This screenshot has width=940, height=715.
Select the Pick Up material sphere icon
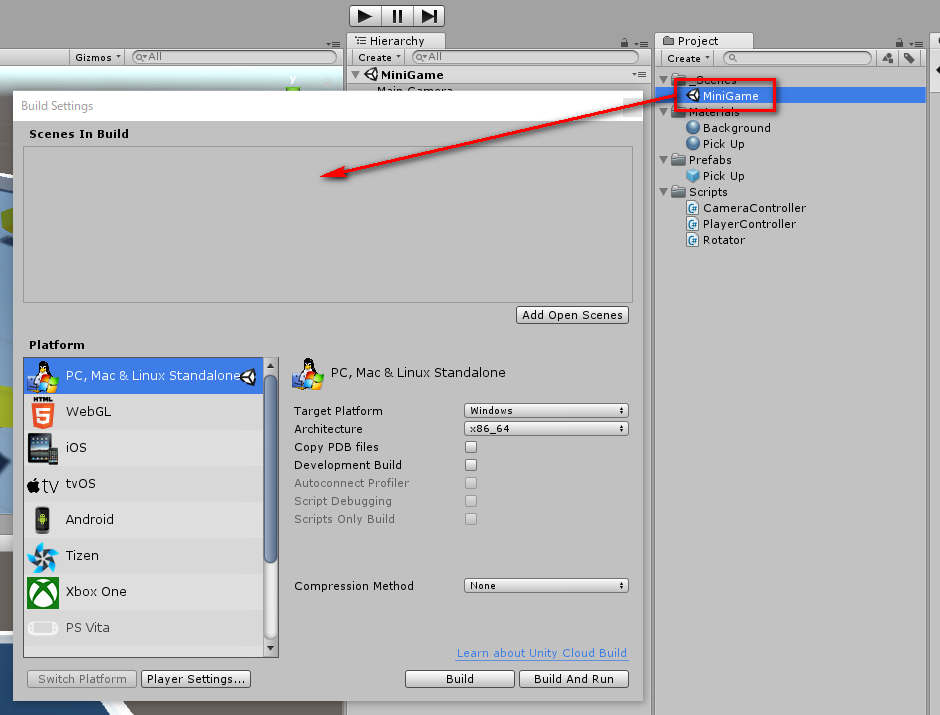tap(693, 143)
